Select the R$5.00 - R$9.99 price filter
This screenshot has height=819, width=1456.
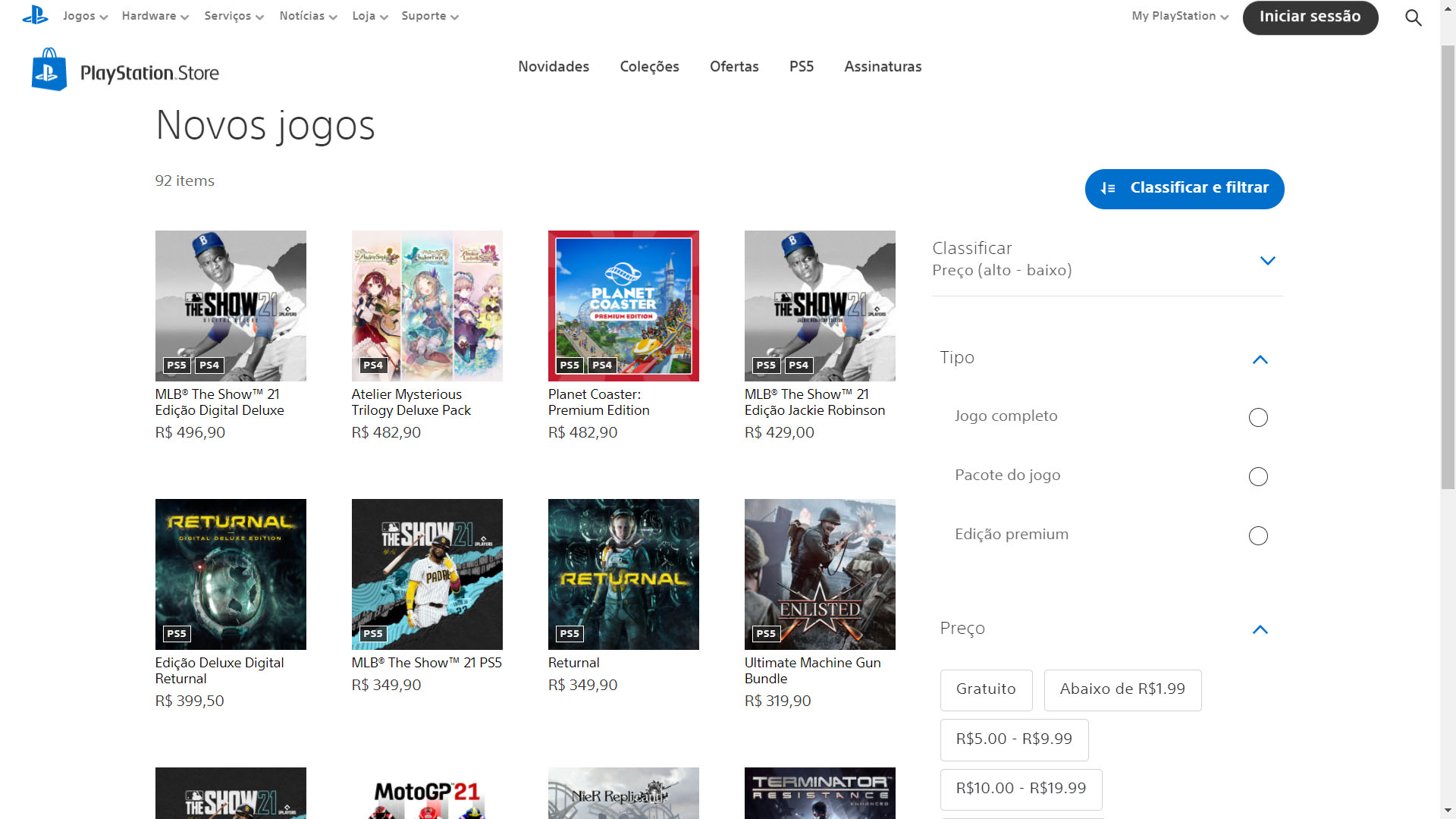(x=1014, y=740)
